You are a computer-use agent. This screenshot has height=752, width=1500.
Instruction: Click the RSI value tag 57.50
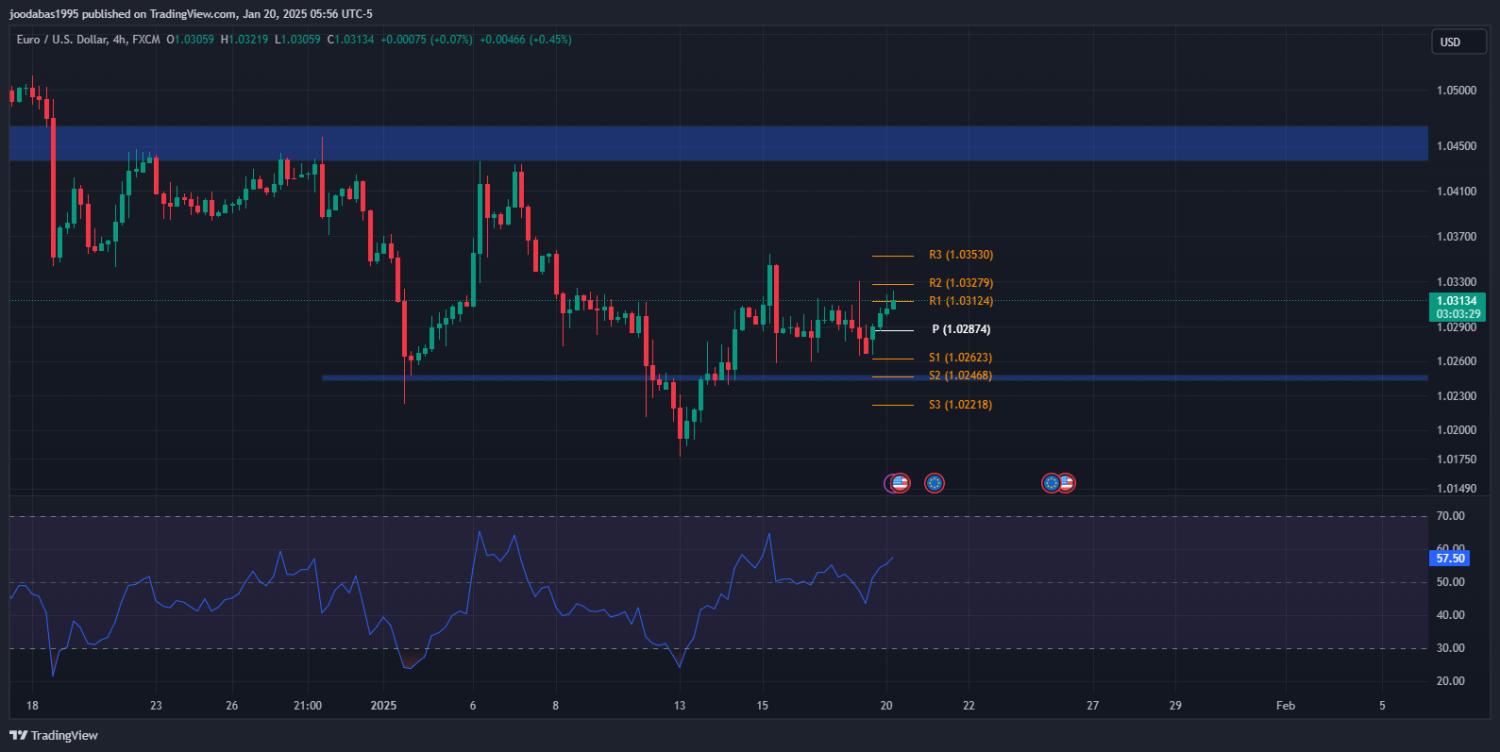click(x=1450, y=559)
